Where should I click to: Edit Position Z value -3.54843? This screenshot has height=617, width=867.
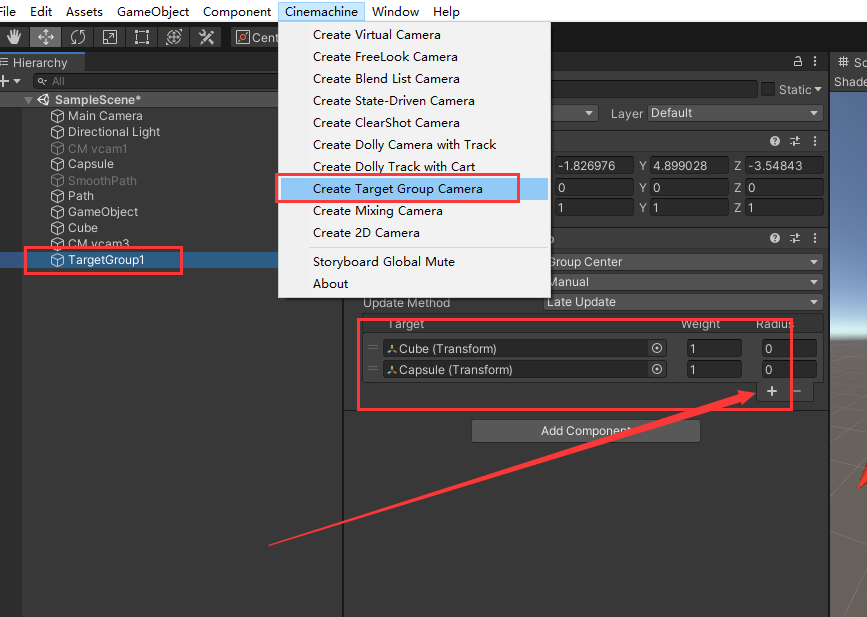point(784,165)
